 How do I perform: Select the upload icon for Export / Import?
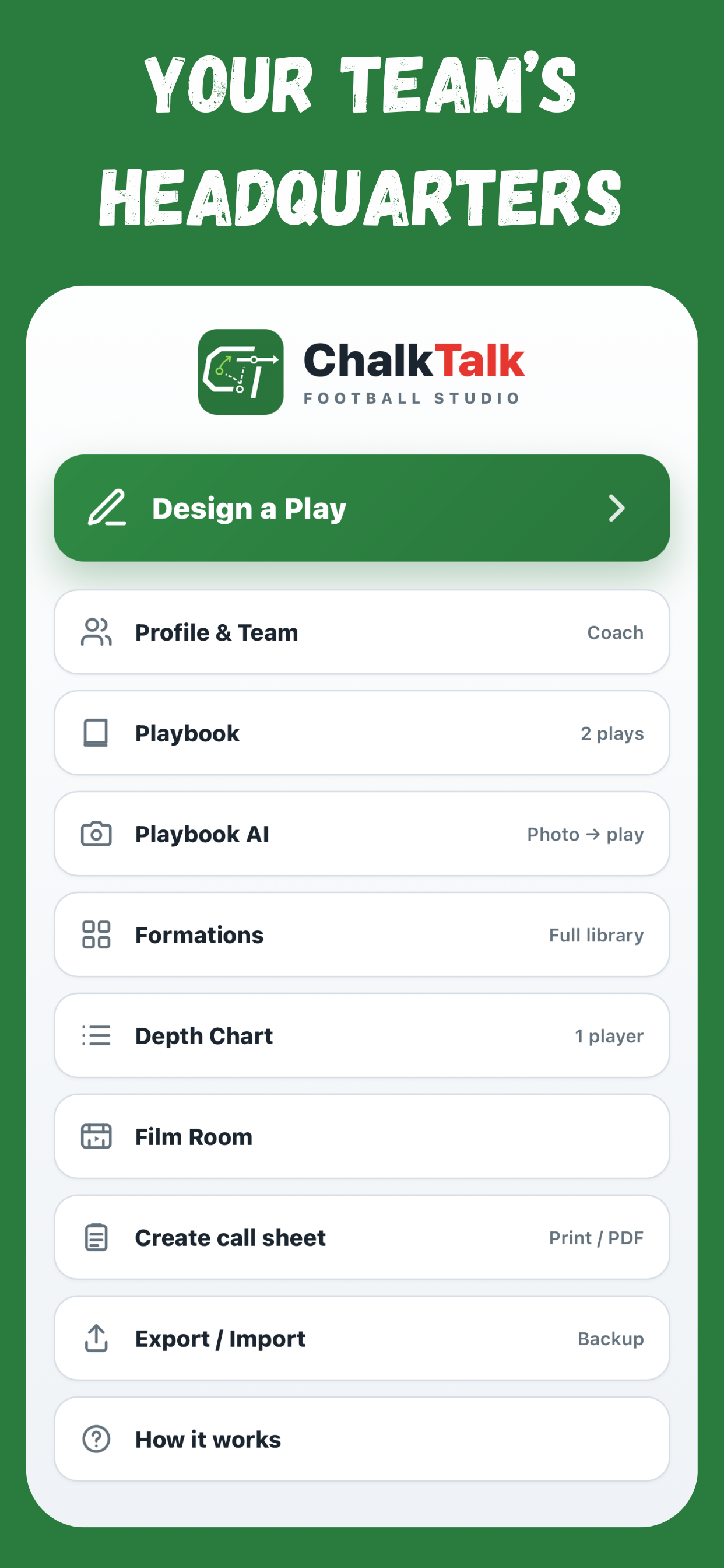click(96, 1338)
